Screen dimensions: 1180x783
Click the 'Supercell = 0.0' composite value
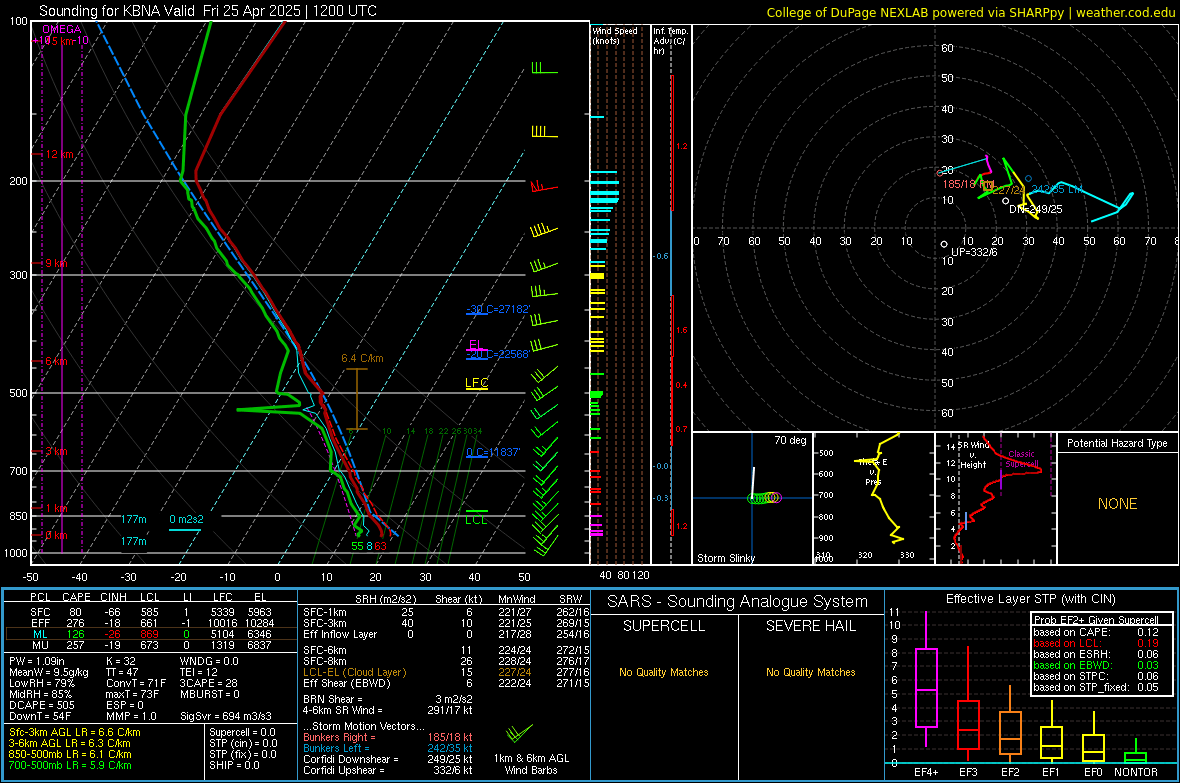point(242,732)
